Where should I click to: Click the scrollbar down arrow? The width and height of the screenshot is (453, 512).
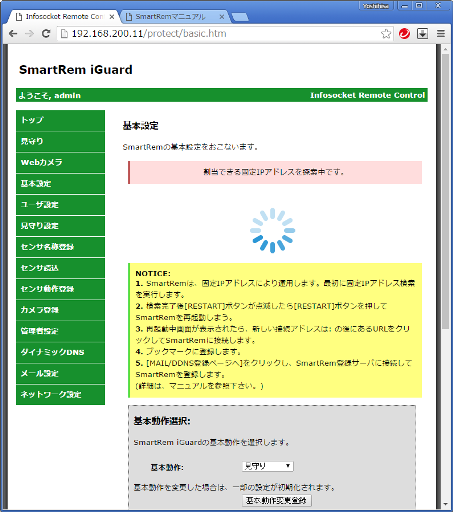coord(445,504)
